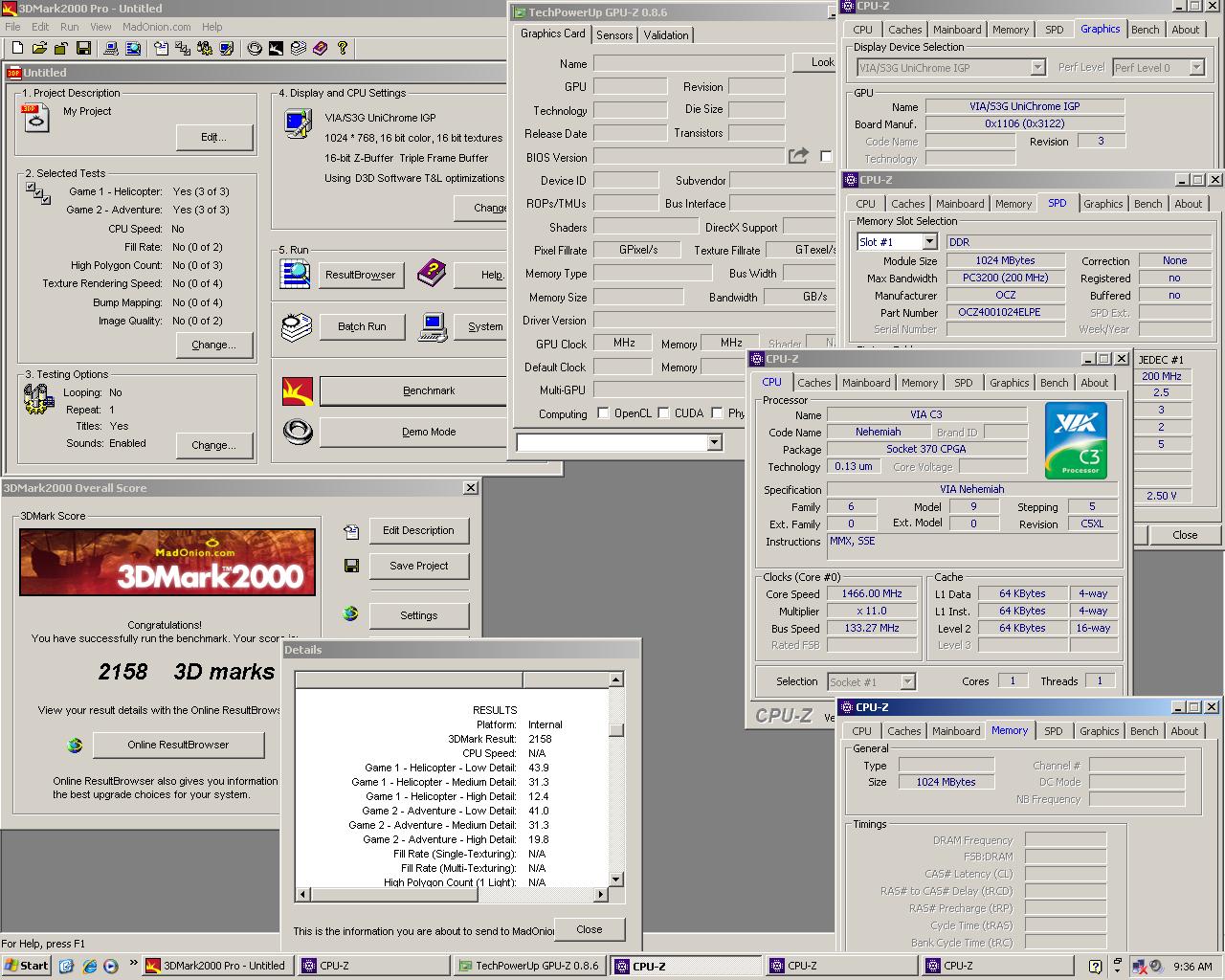Click the globe icon beside Online ResultBrowser
Image resolution: width=1225 pixels, height=980 pixels.
coord(75,745)
